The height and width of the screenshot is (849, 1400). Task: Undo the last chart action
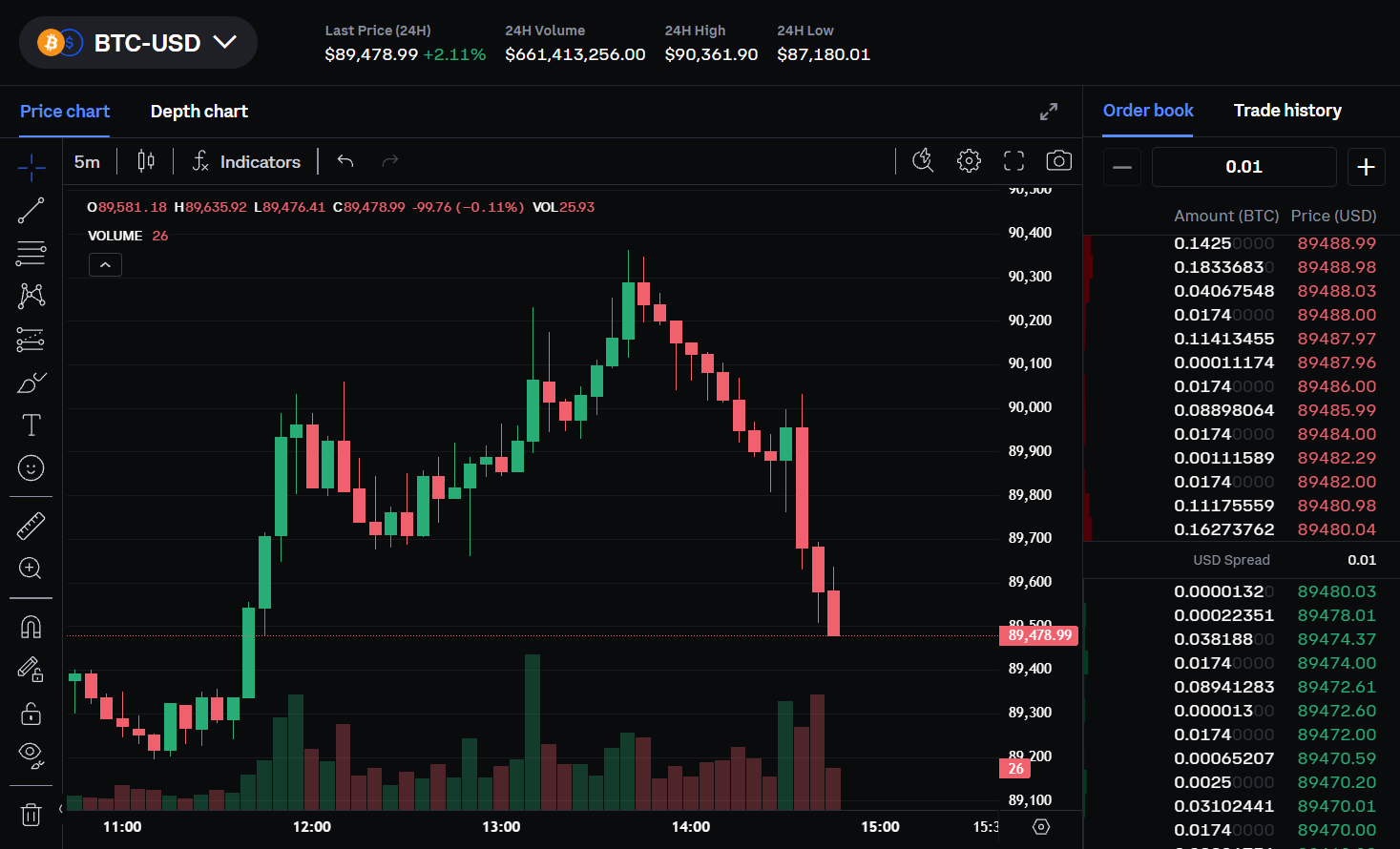[345, 160]
